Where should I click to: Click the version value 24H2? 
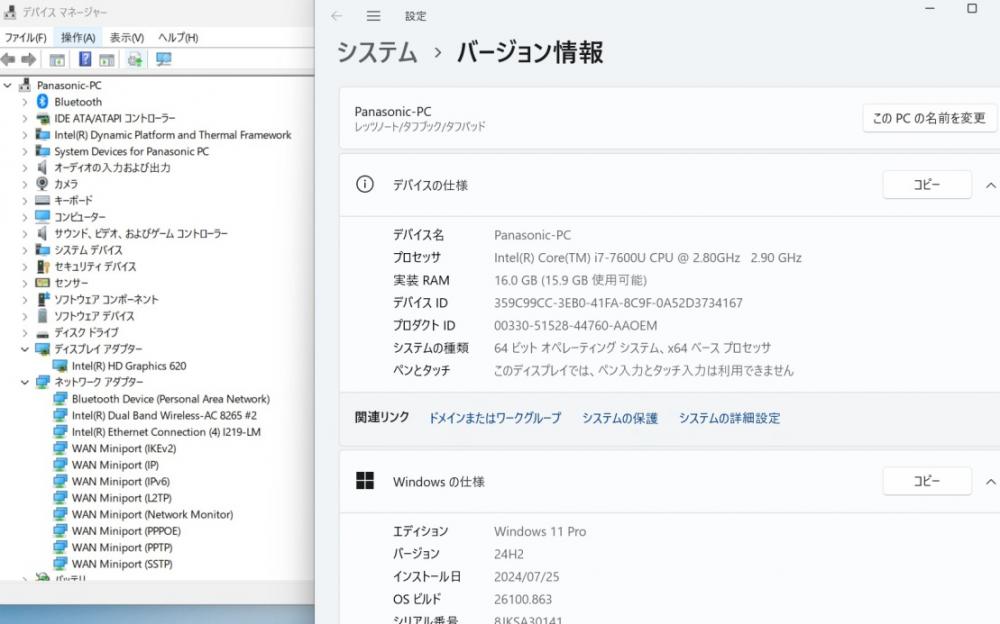click(508, 554)
